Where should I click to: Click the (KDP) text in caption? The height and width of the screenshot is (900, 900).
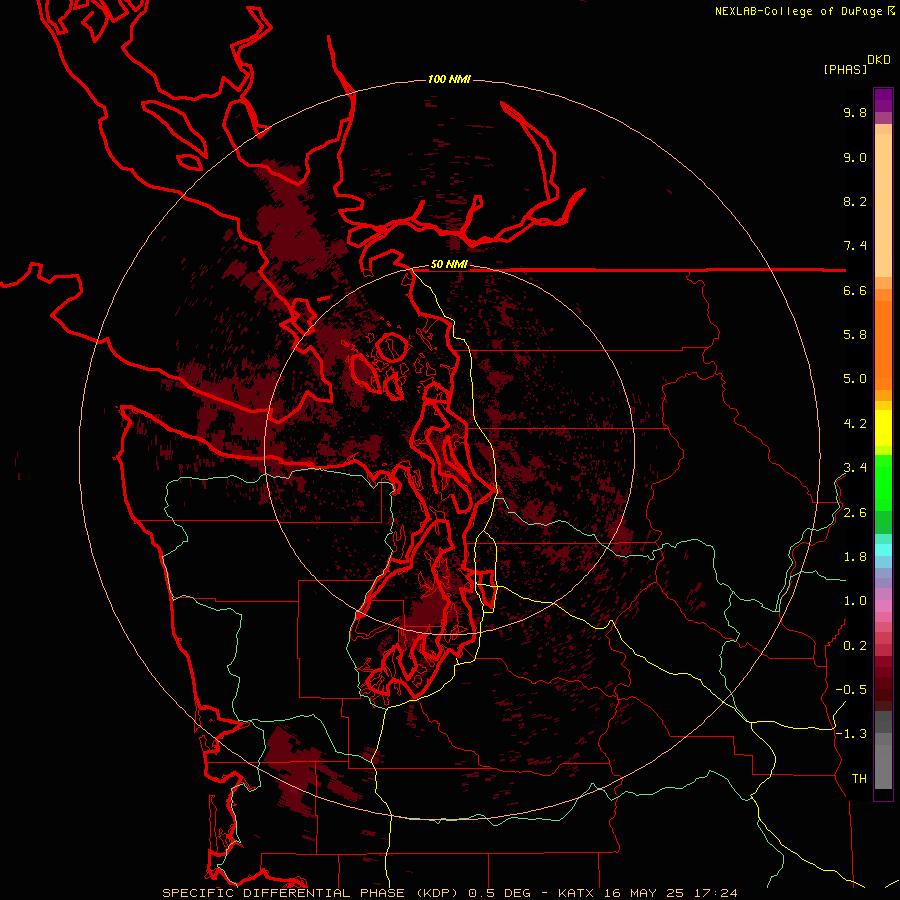point(438,893)
